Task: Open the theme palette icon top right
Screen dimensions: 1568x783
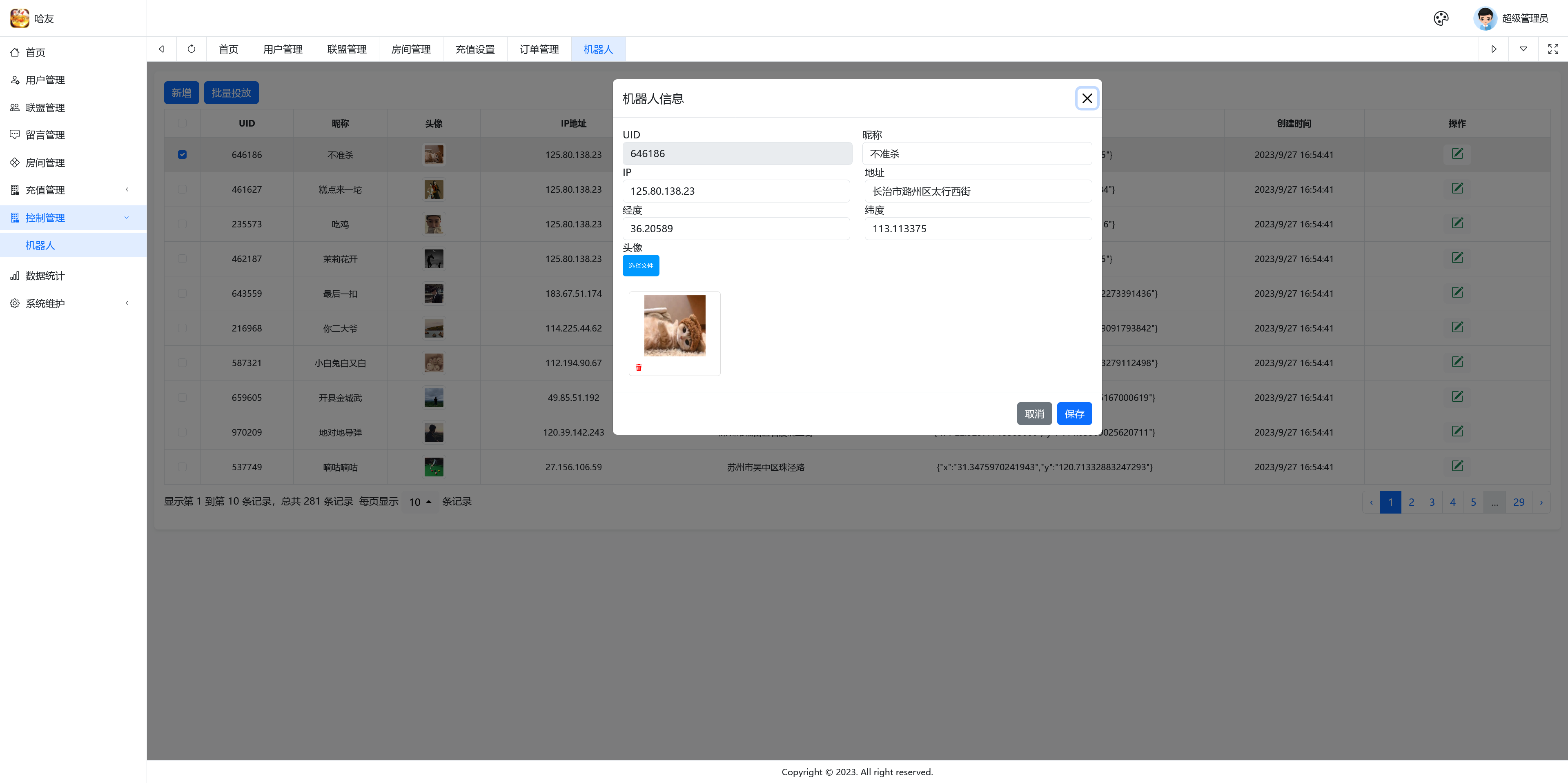Action: (1441, 18)
